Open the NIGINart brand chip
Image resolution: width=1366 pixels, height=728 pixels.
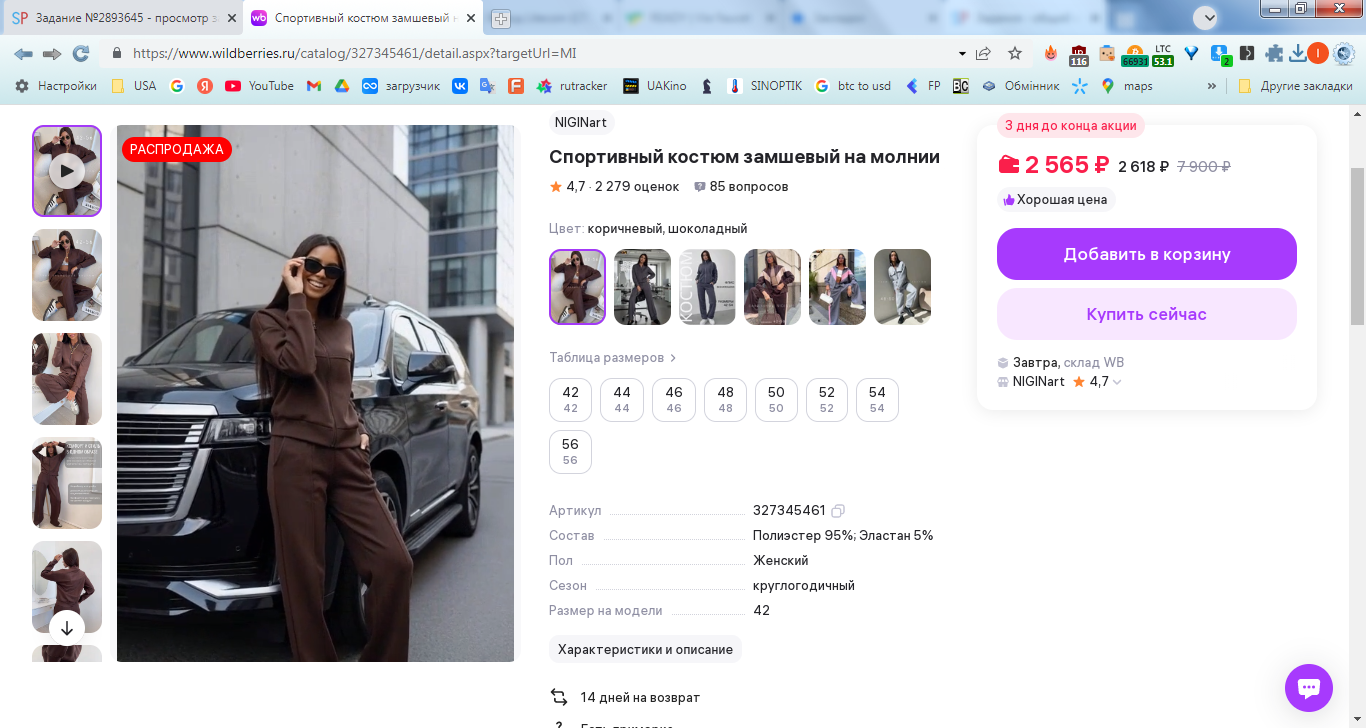[x=581, y=122]
